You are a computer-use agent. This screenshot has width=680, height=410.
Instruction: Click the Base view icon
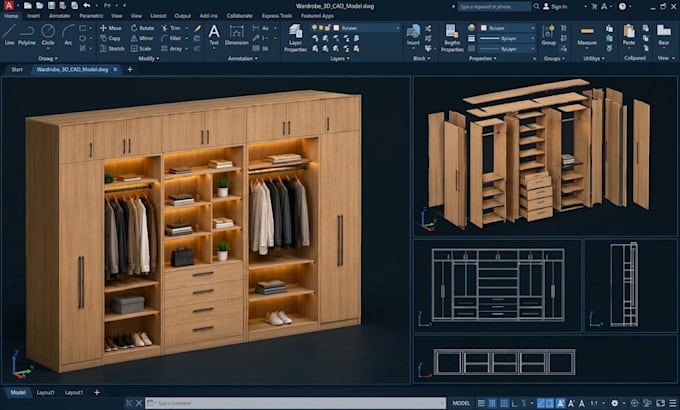(664, 35)
